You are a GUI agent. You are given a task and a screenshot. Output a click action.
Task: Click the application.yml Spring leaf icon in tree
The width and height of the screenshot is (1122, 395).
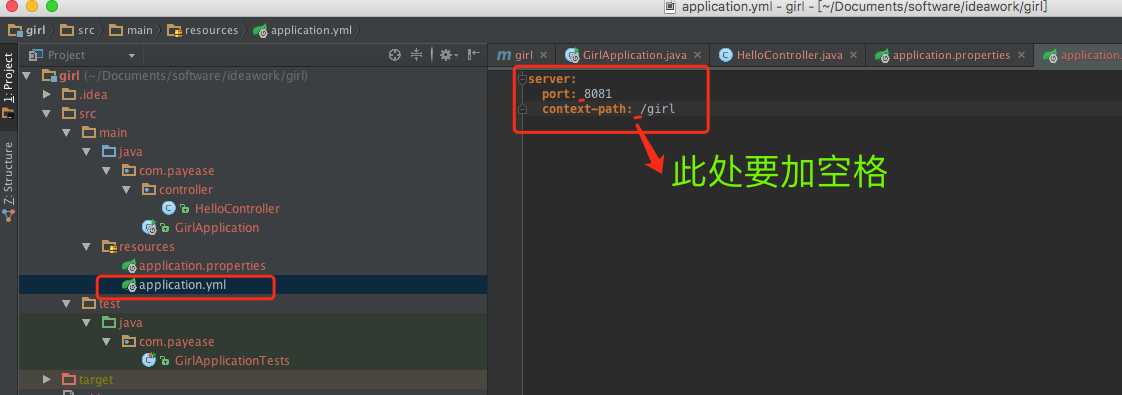(x=130, y=285)
